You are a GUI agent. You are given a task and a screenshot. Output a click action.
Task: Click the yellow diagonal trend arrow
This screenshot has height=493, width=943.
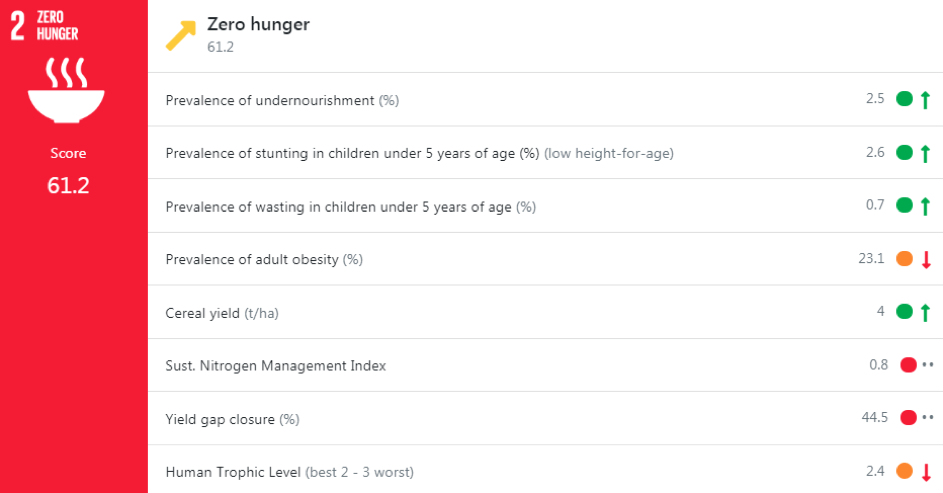pyautogui.click(x=182, y=34)
